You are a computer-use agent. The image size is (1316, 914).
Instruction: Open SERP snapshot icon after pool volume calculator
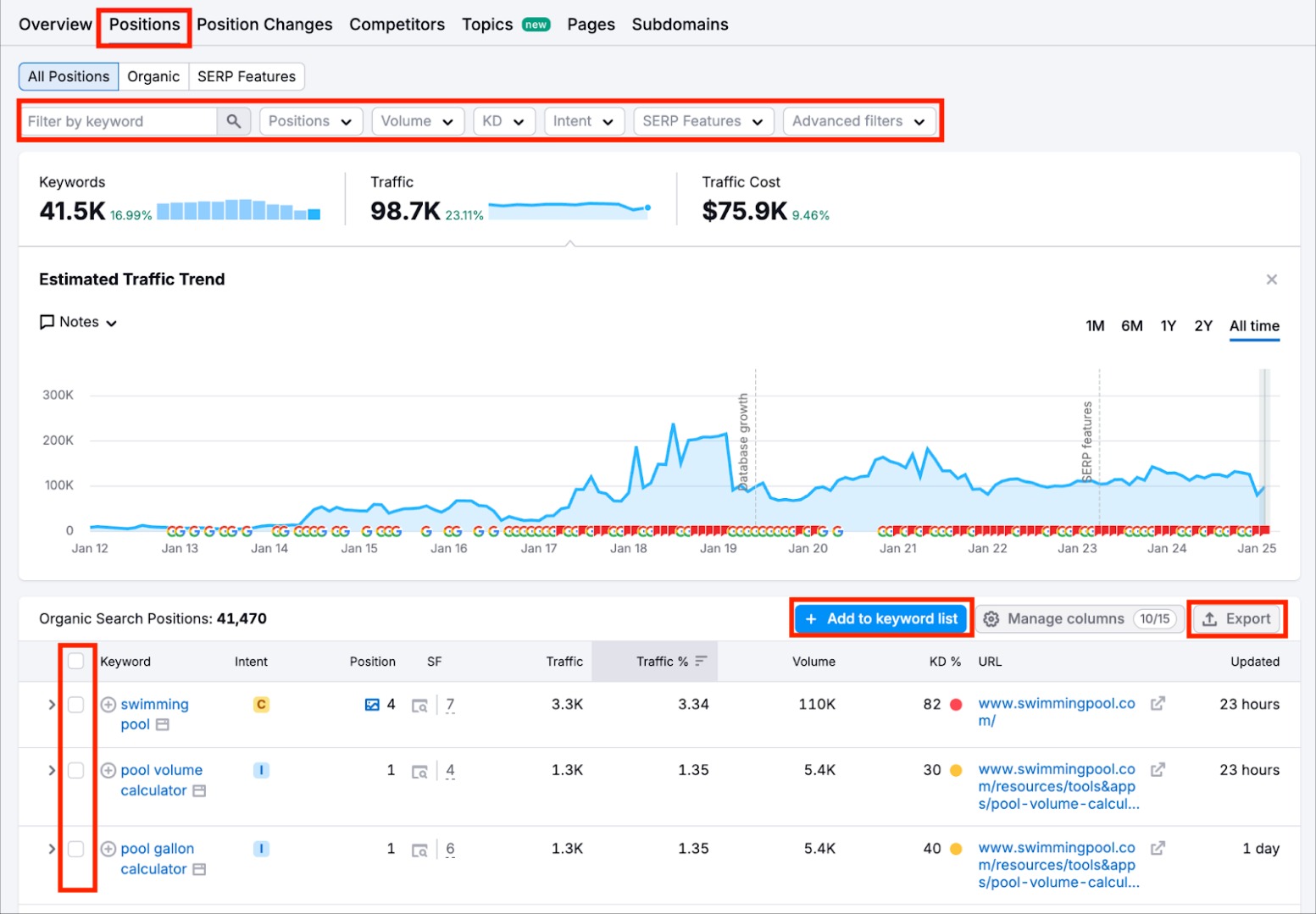199,790
